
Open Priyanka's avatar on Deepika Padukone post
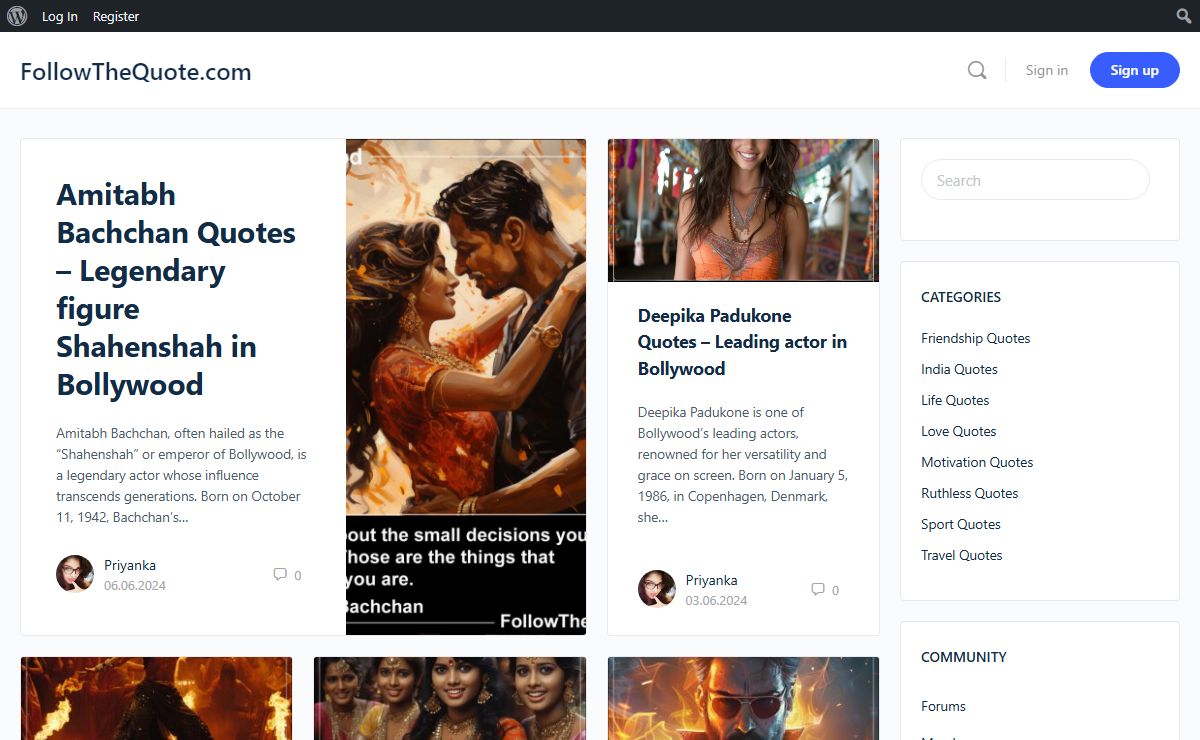(x=657, y=589)
